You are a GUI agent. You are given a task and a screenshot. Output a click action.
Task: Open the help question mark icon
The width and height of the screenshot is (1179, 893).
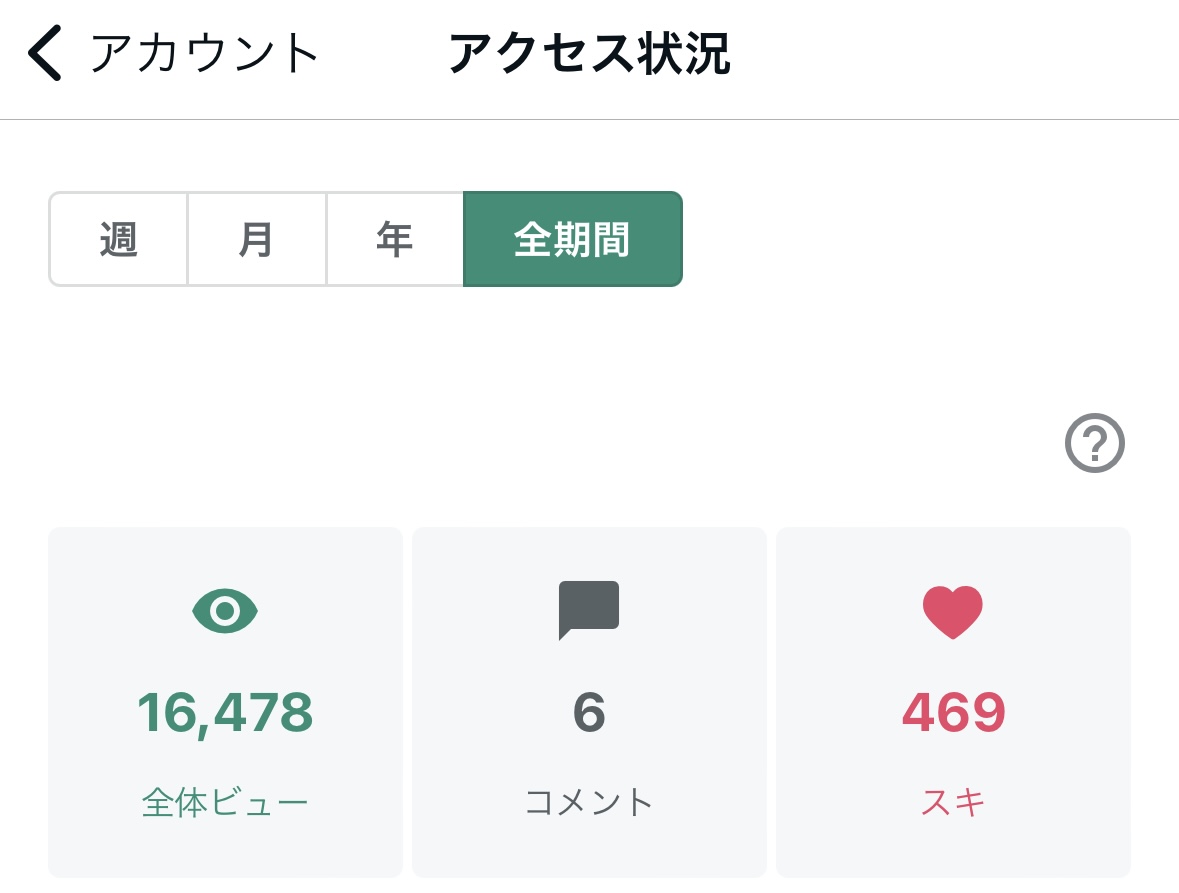[x=1094, y=443]
